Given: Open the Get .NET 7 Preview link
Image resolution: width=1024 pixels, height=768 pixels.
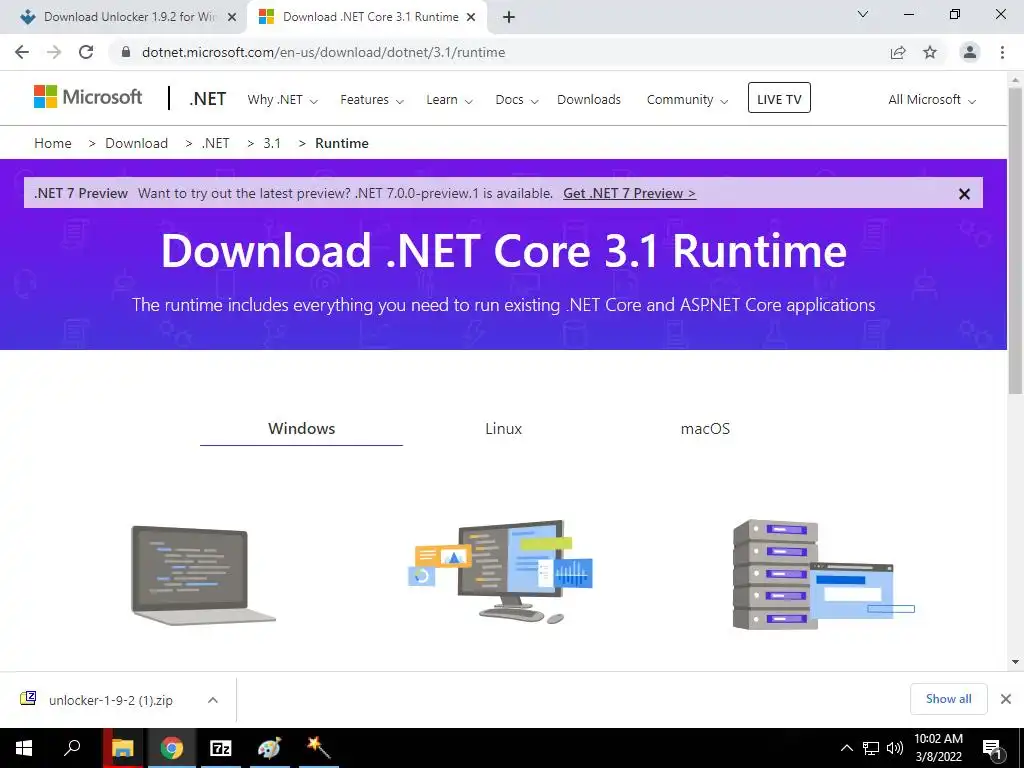Looking at the screenshot, I should pyautogui.click(x=630, y=193).
